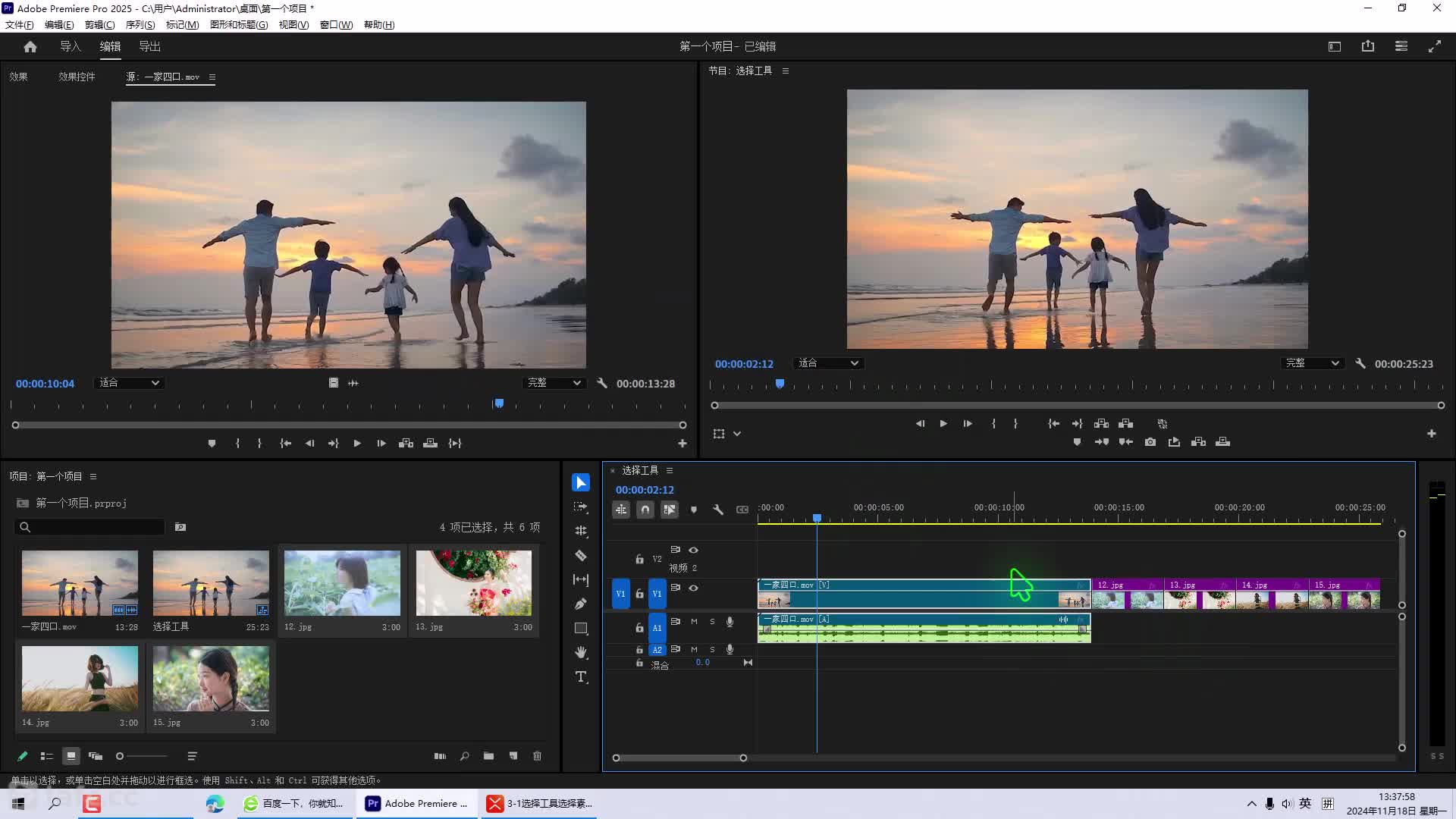Click the project search input field

(x=89, y=527)
